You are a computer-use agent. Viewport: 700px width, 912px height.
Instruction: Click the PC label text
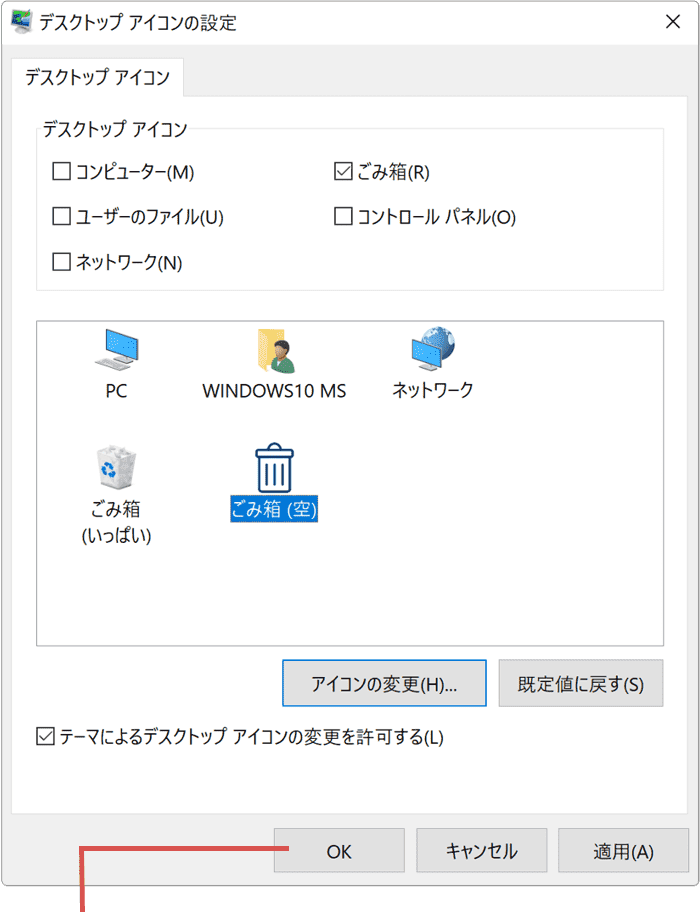click(x=116, y=391)
